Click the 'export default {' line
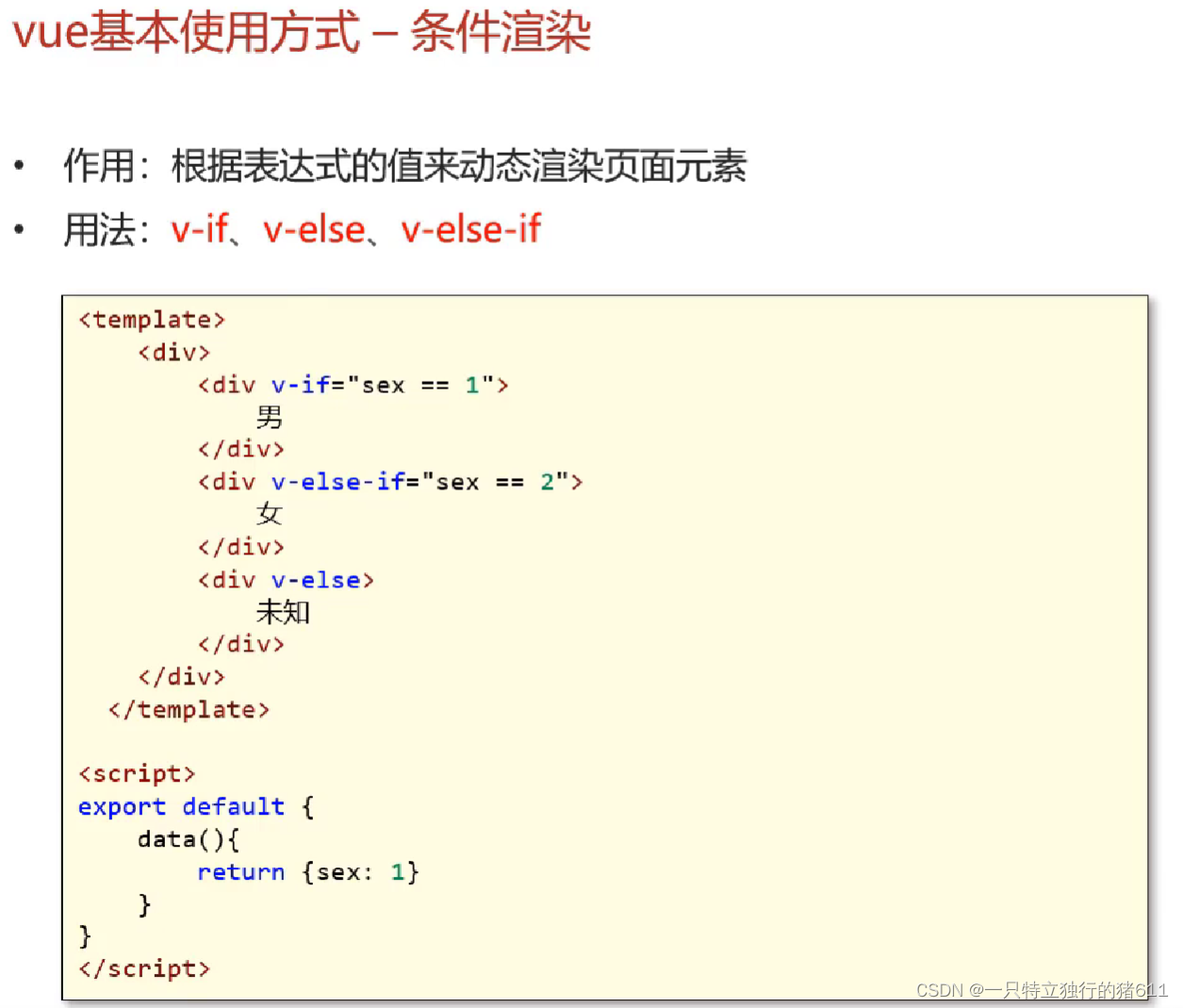Image resolution: width=1183 pixels, height=1008 pixels. pyautogui.click(x=196, y=807)
